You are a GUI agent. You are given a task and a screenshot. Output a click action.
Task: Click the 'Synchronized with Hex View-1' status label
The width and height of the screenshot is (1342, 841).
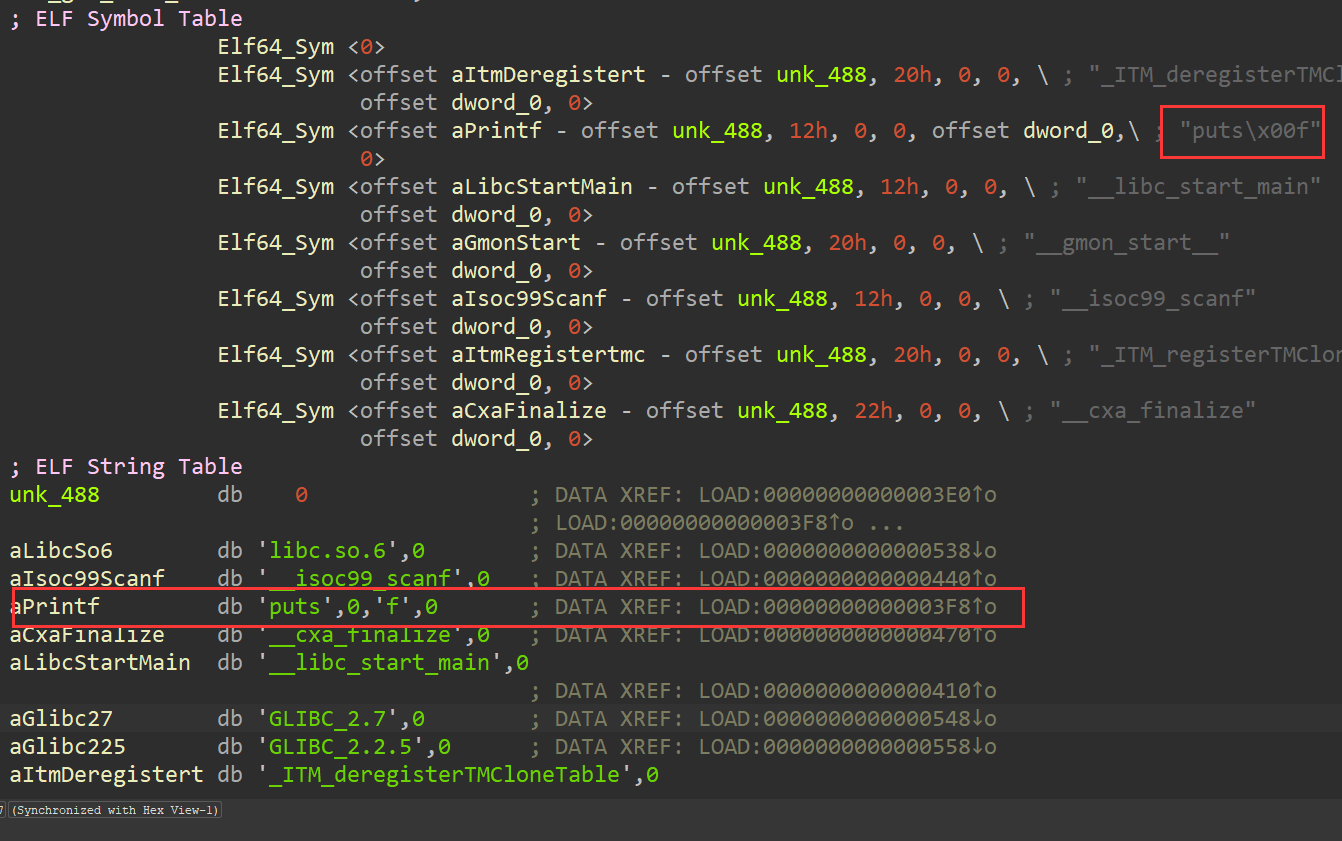click(115, 810)
